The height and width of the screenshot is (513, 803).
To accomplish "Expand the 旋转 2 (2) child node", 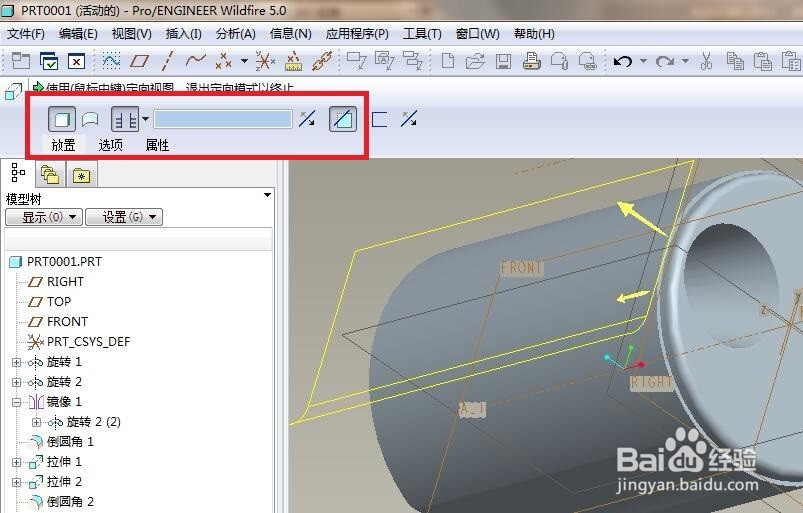I will coord(36,422).
